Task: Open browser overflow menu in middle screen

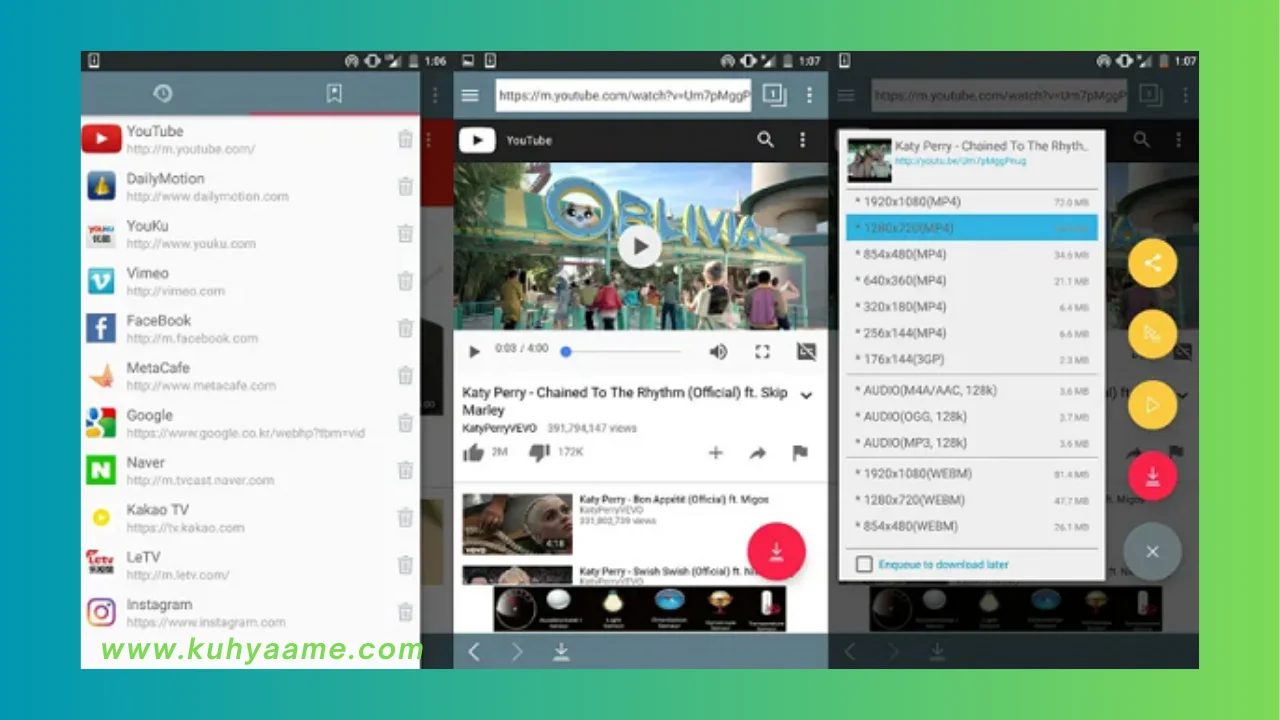Action: click(x=809, y=95)
